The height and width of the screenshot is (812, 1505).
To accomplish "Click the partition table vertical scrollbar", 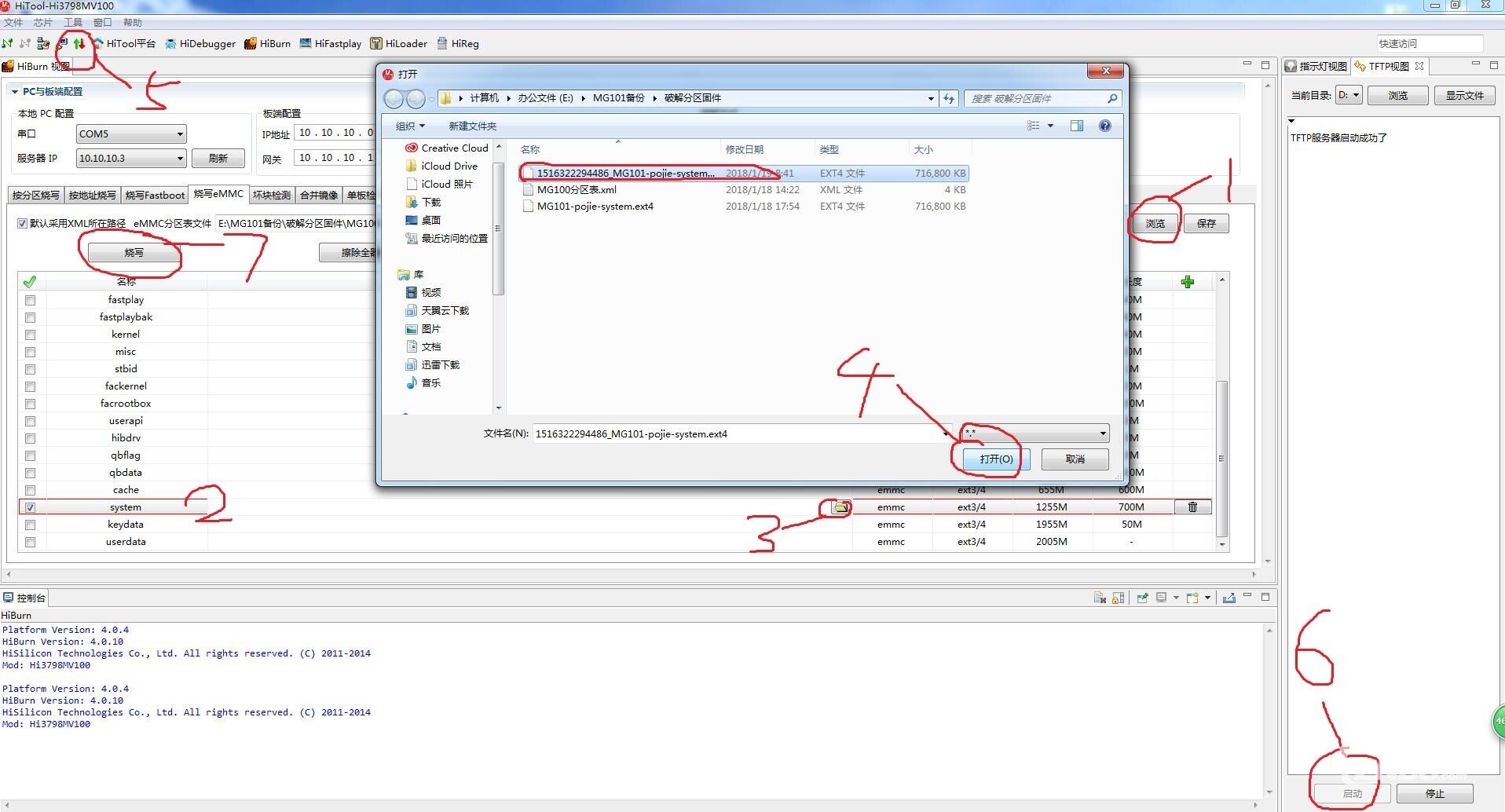I will 1221,458.
